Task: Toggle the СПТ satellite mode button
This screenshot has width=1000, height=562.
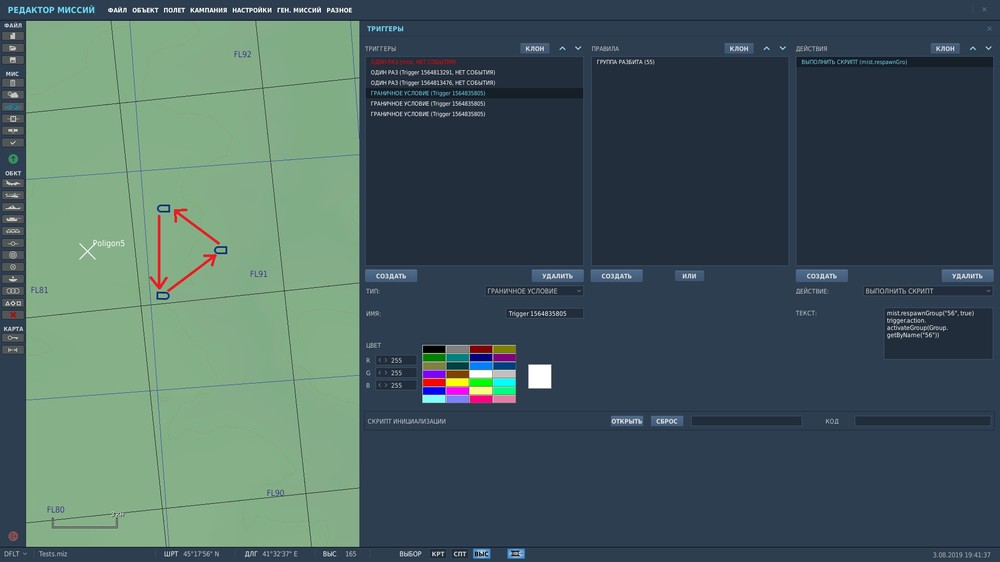Action: 460,553
